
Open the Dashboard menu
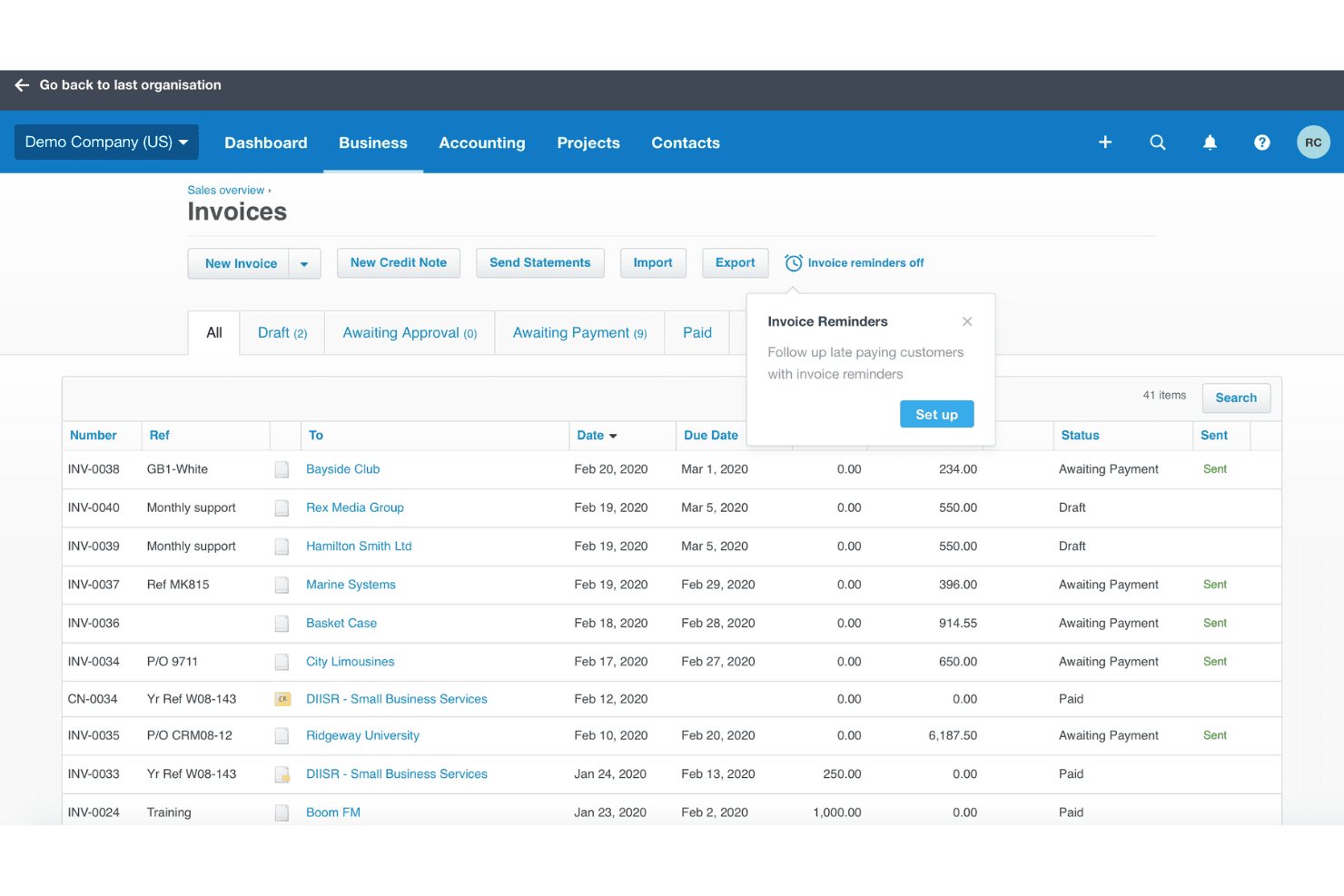266,143
